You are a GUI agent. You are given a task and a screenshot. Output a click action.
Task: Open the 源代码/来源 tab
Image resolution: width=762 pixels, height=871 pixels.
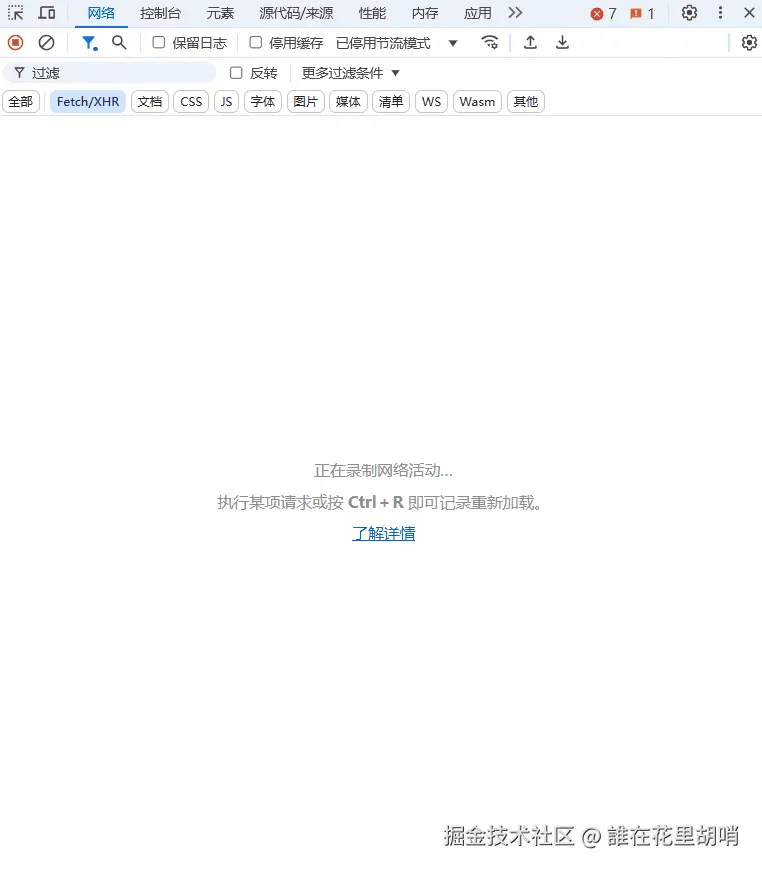[296, 13]
